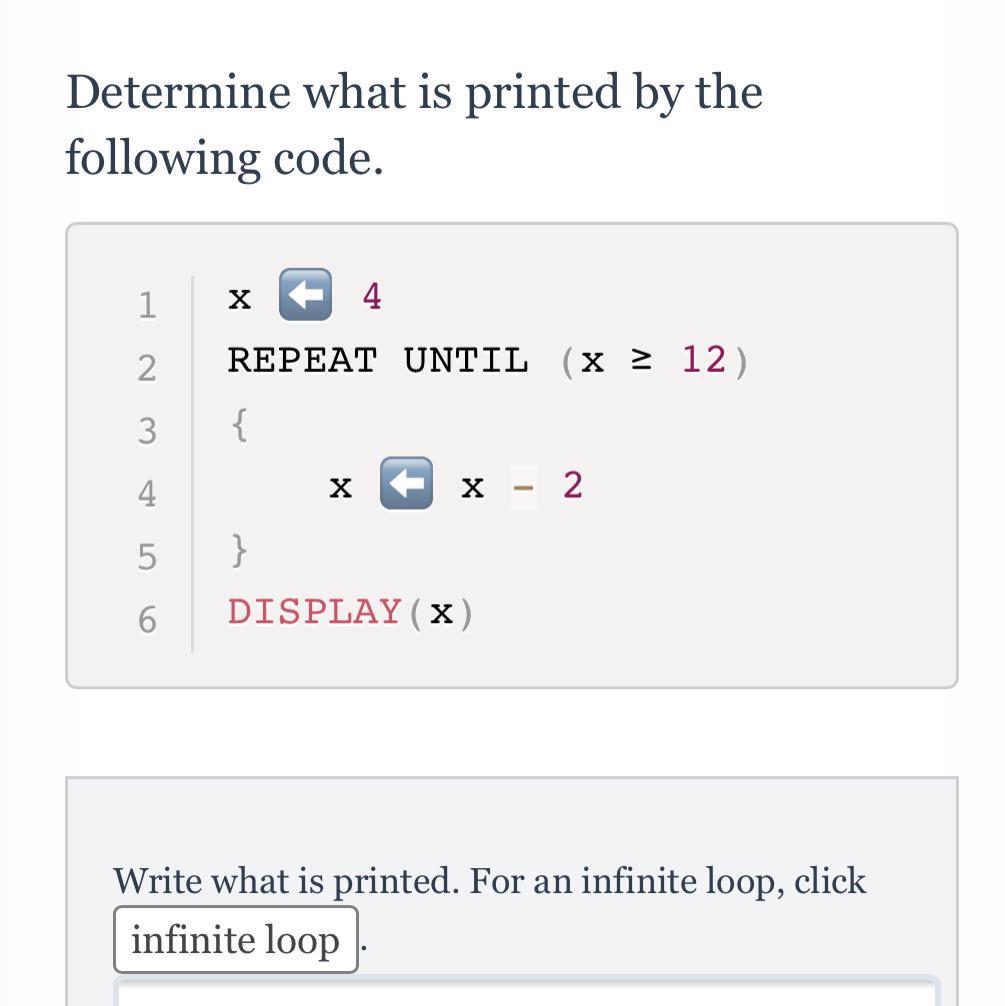The width and height of the screenshot is (1005, 1006).
Task: Click the opening curly brace on line 3
Action: [x=239, y=425]
